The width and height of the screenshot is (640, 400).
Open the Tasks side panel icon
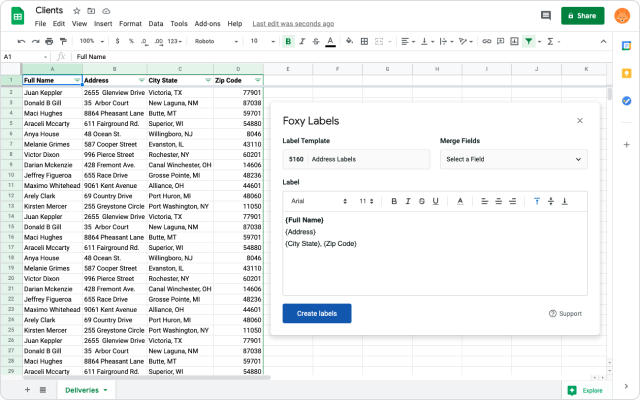click(626, 101)
